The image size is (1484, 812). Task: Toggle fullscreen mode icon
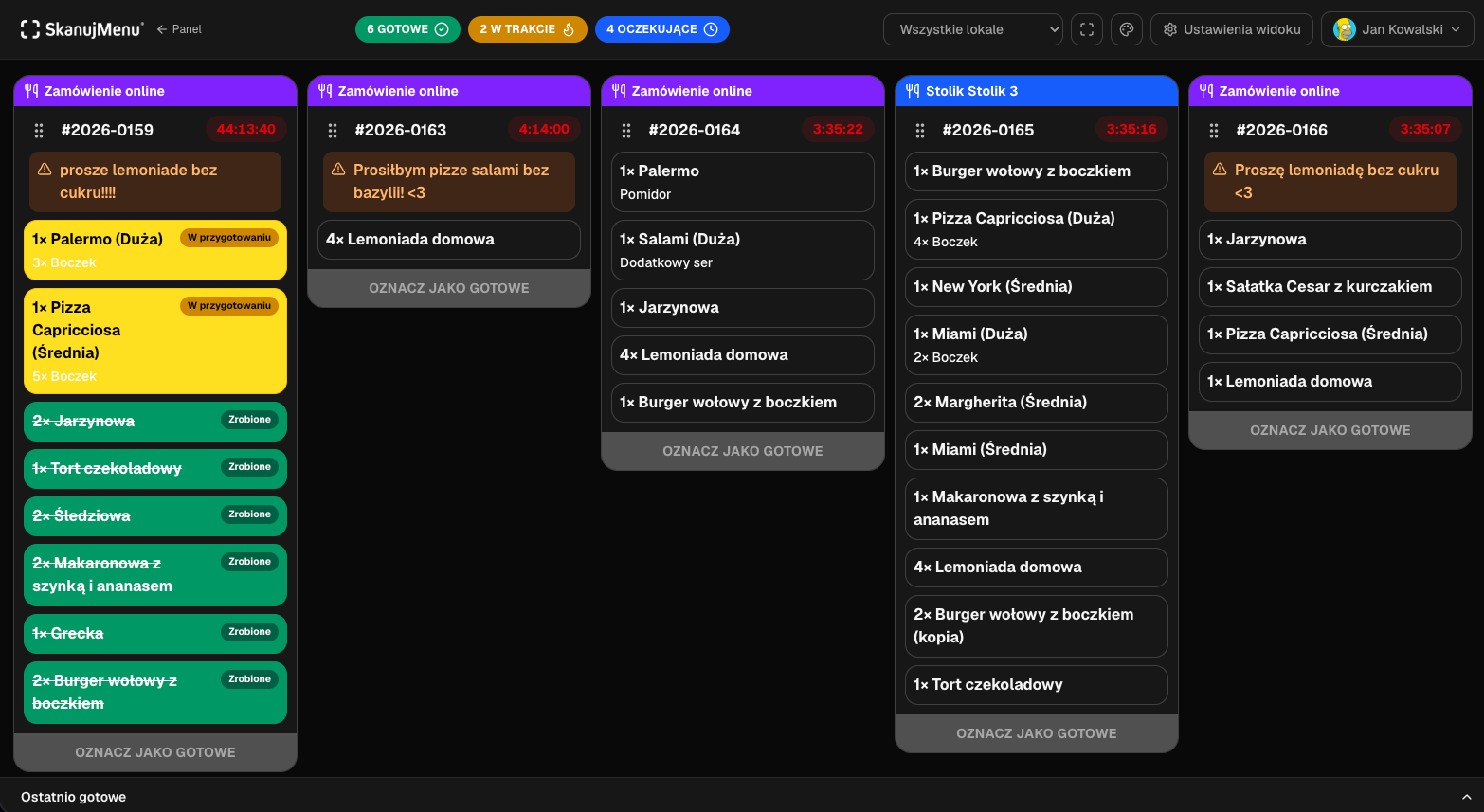[x=1087, y=29]
